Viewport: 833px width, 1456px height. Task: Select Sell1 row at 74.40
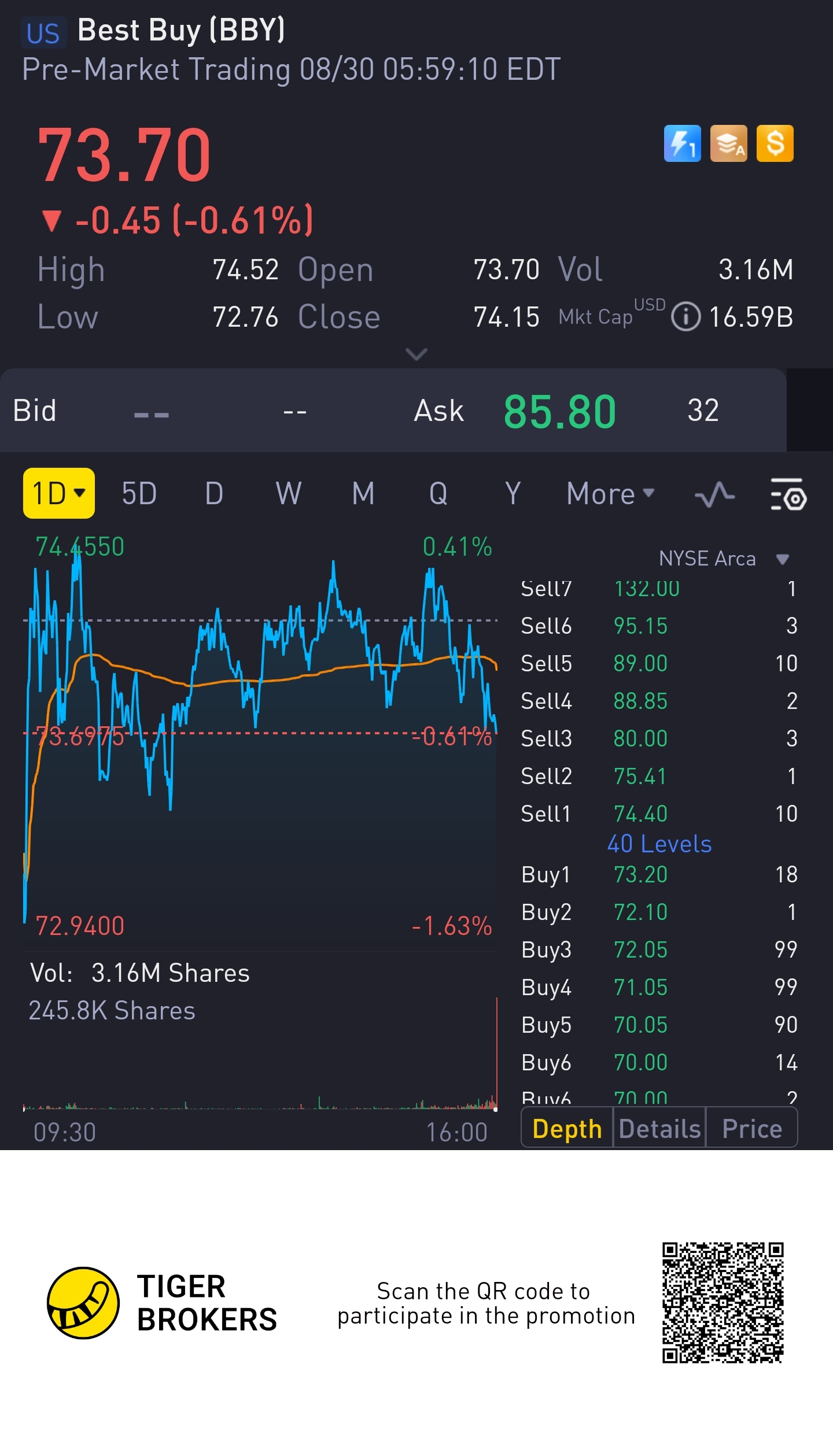coord(659,814)
